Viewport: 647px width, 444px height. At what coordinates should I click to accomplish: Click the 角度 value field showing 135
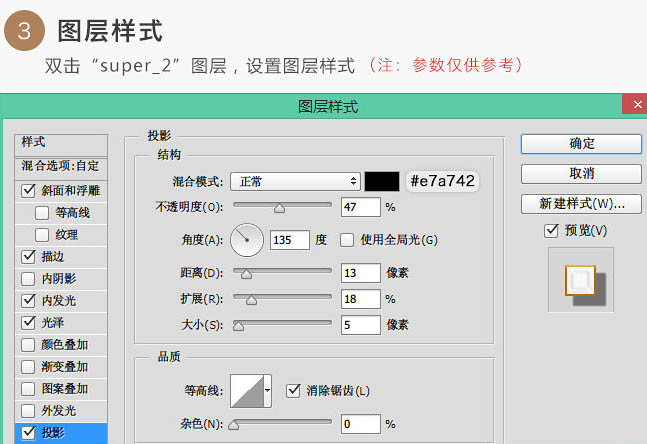click(290, 240)
